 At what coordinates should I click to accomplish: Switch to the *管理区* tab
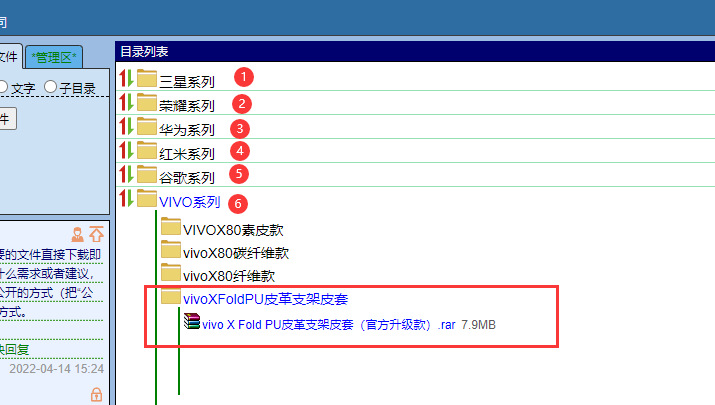tap(54, 57)
